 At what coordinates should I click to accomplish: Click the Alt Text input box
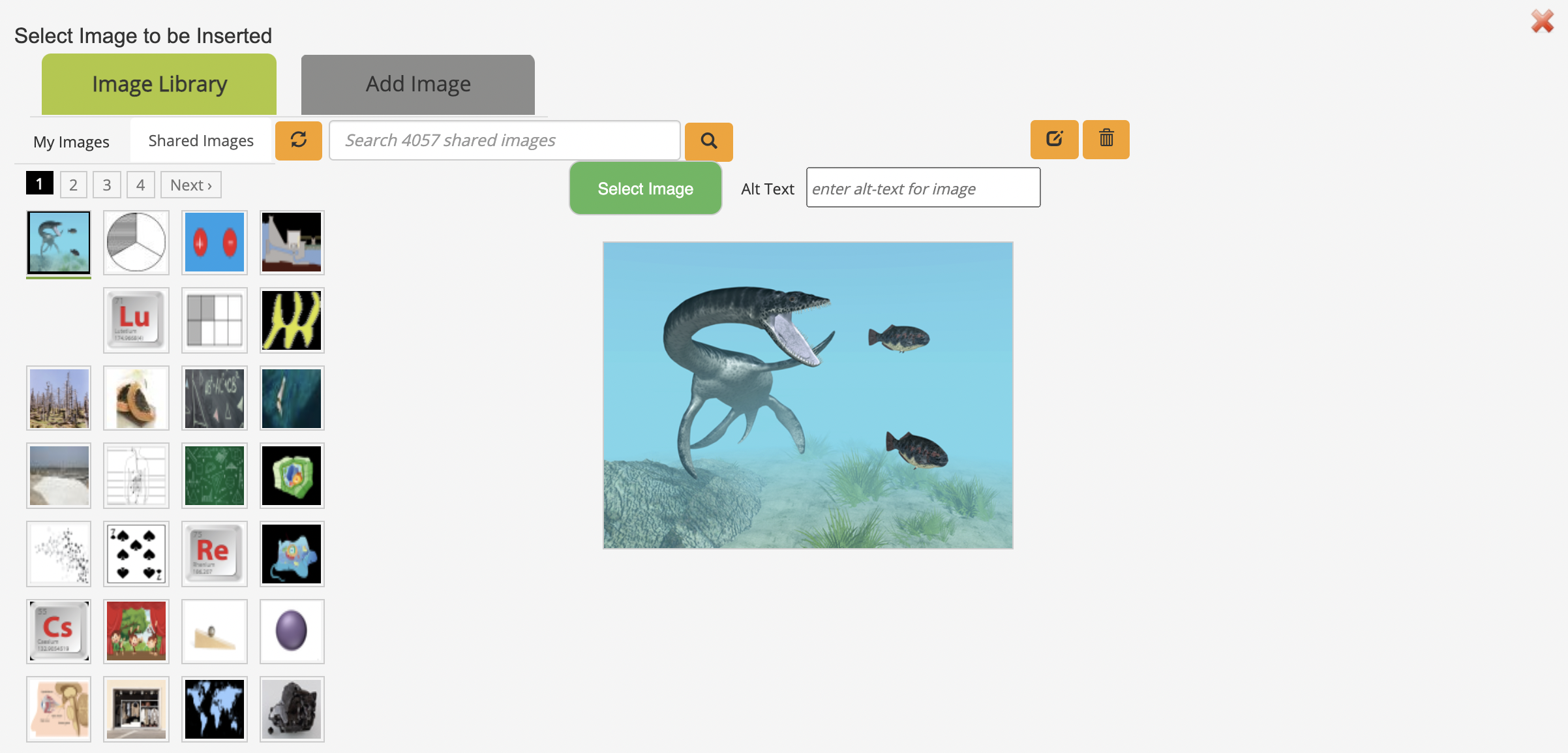pyautogui.click(x=923, y=189)
